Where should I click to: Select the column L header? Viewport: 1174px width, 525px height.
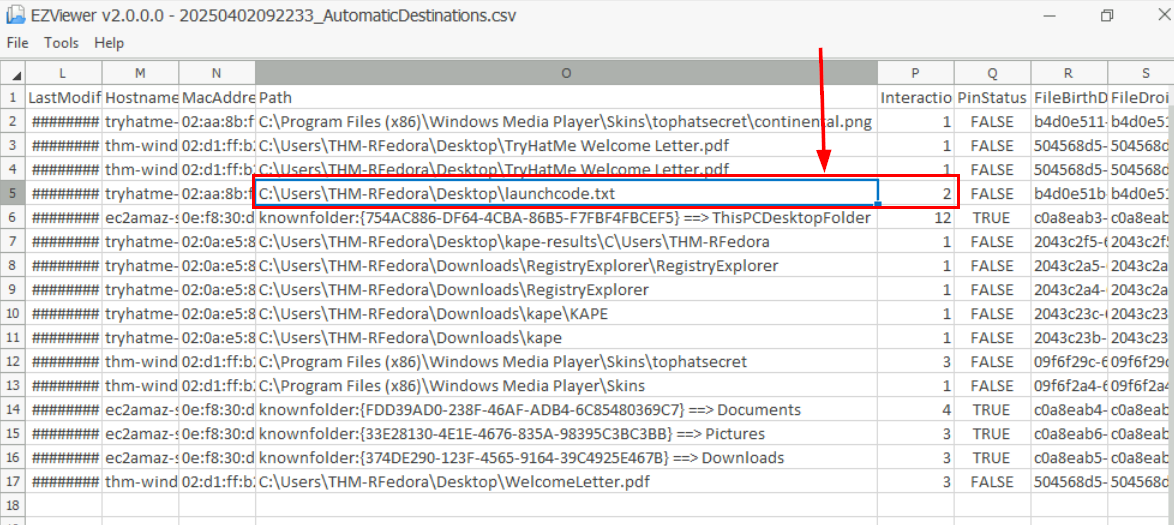63,73
